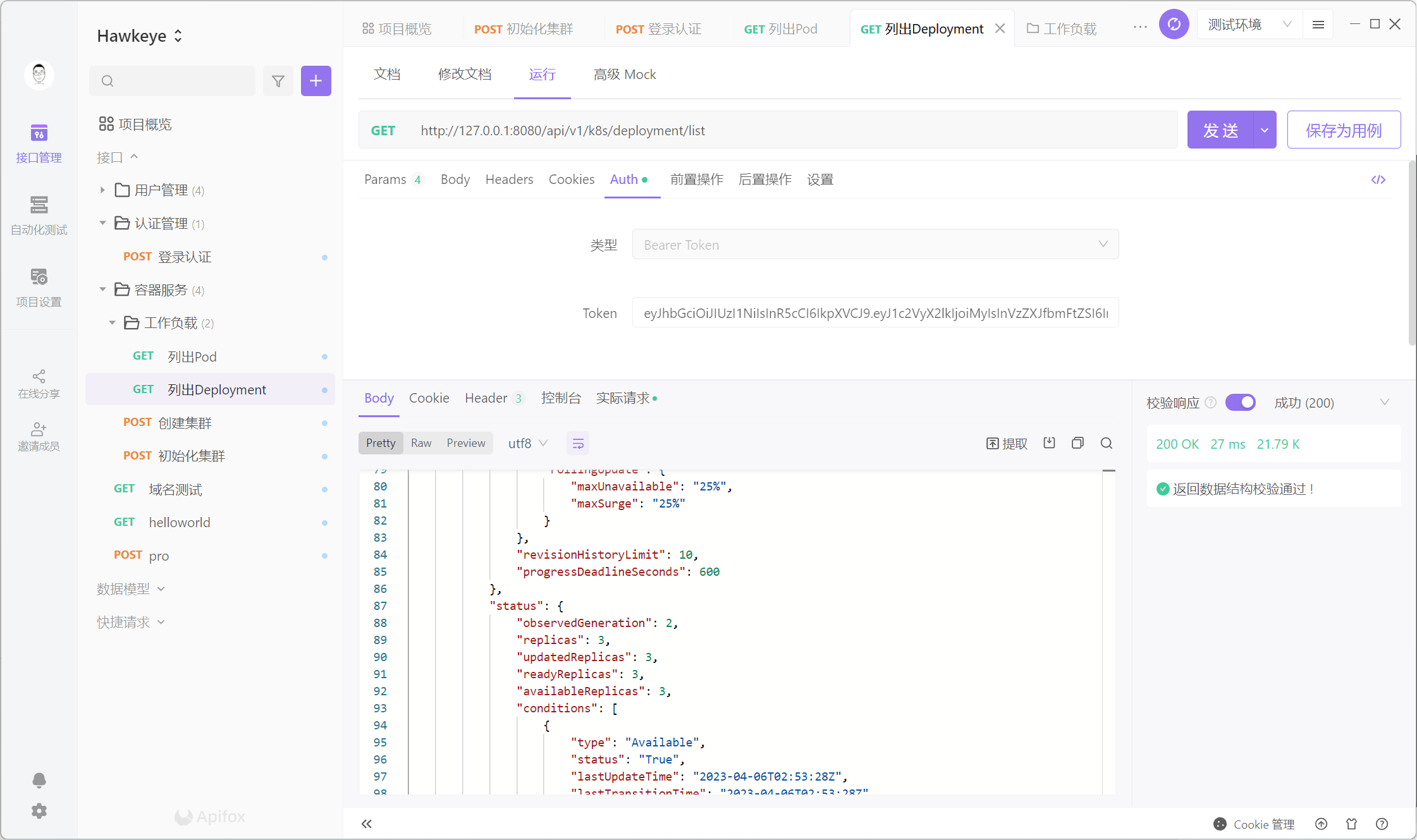Open the more tabs ellipsis
This screenshot has width=1417, height=840.
[1140, 27]
